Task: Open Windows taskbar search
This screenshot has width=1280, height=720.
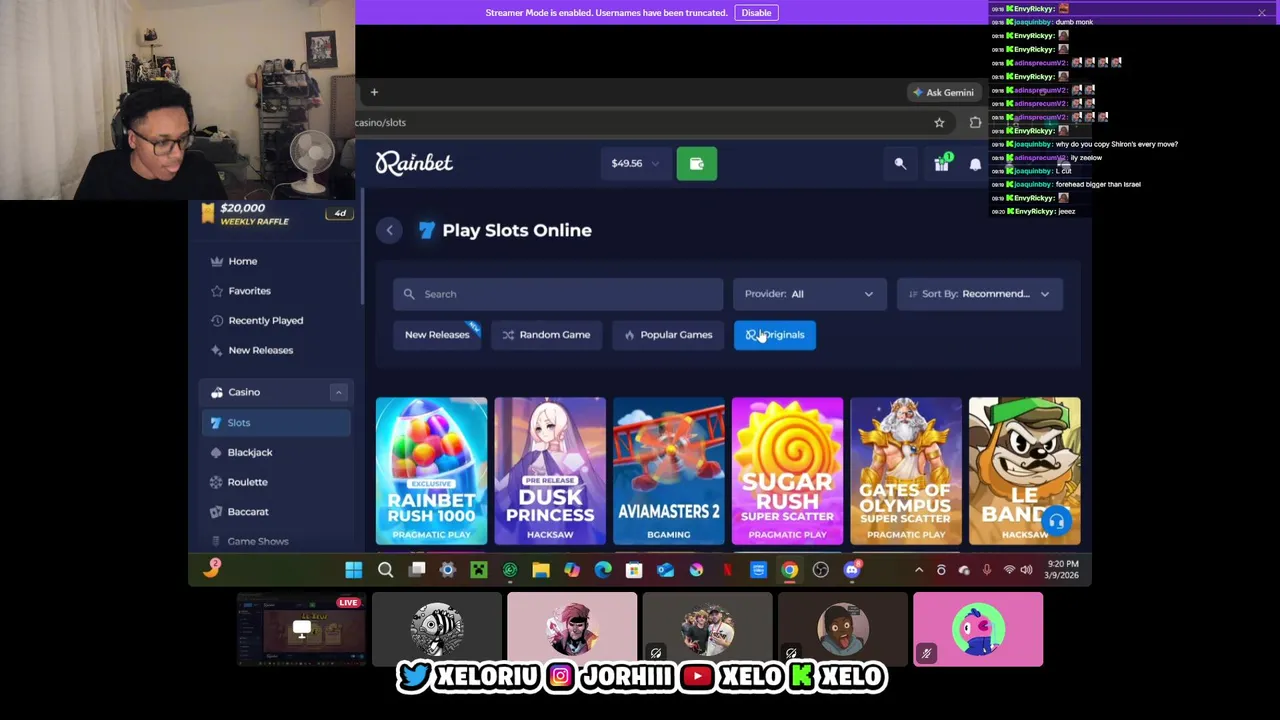Action: pos(385,570)
